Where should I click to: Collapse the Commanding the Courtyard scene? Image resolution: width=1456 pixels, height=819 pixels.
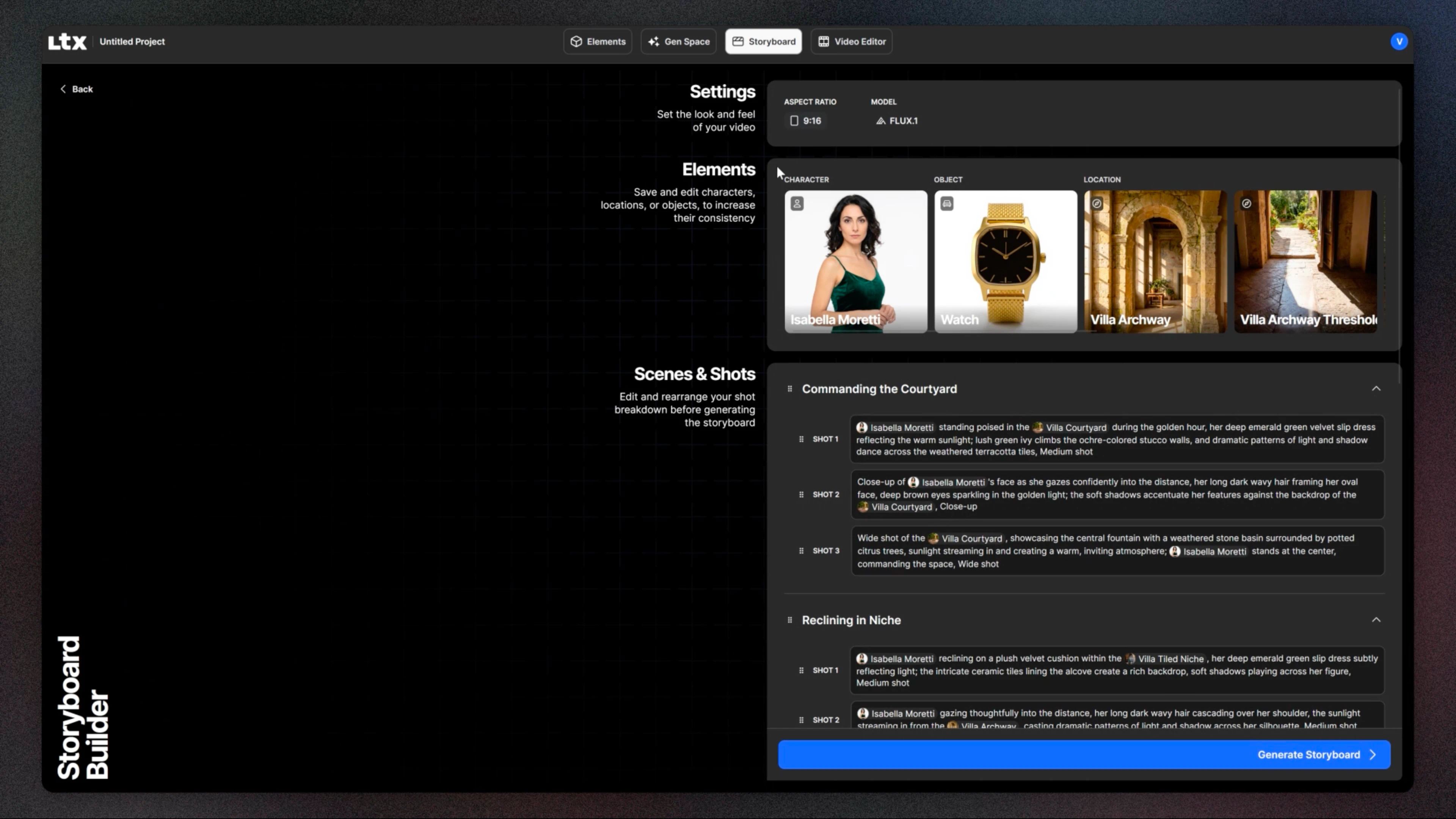pyautogui.click(x=1376, y=389)
